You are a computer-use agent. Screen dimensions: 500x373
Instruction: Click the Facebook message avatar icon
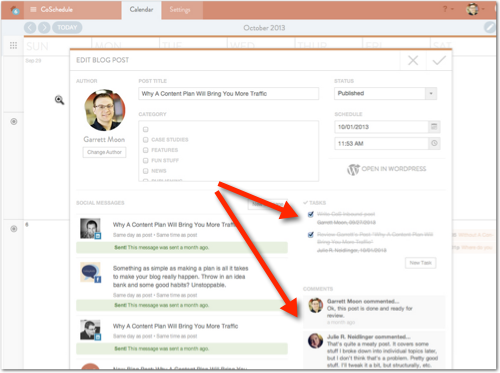tap(90, 272)
